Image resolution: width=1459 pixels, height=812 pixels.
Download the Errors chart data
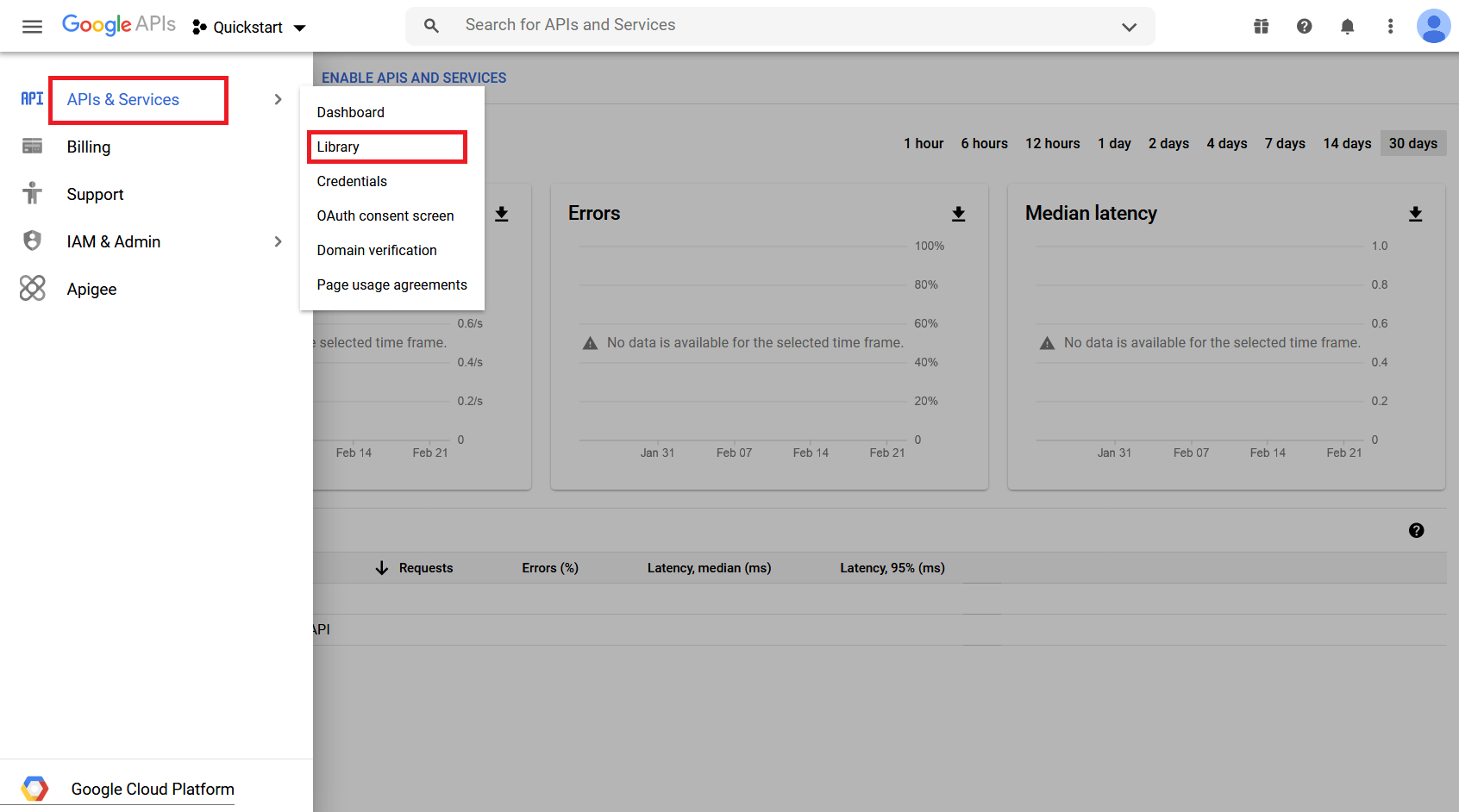958,214
